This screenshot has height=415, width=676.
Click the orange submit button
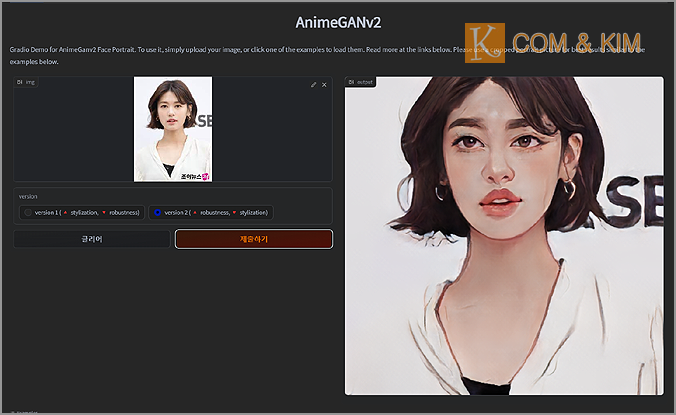pos(254,239)
